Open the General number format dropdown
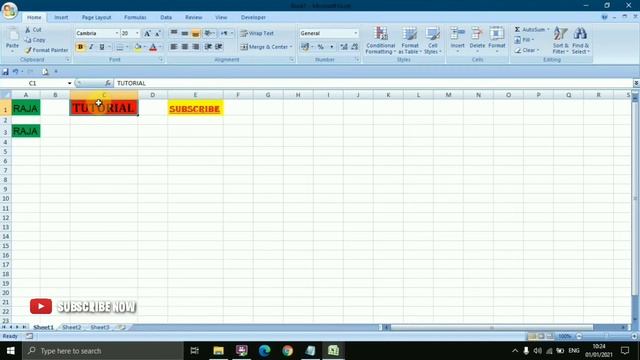640x360 pixels. 356,33
